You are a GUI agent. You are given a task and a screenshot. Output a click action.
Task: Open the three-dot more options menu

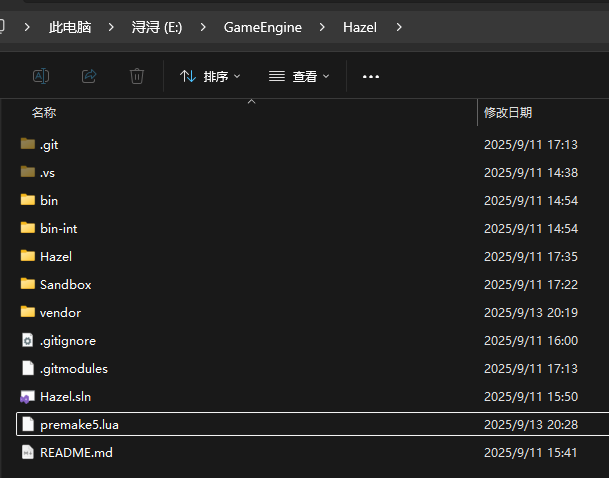pos(371,76)
